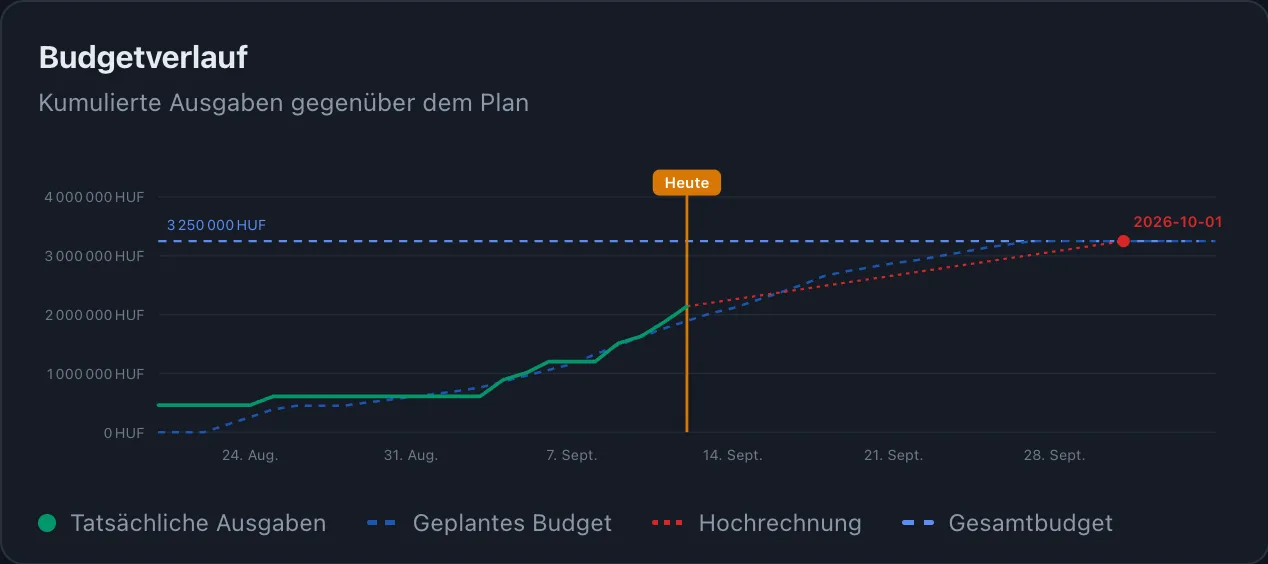This screenshot has height=564, width=1268.
Task: Click the orange Heute marker label
Action: (x=687, y=183)
